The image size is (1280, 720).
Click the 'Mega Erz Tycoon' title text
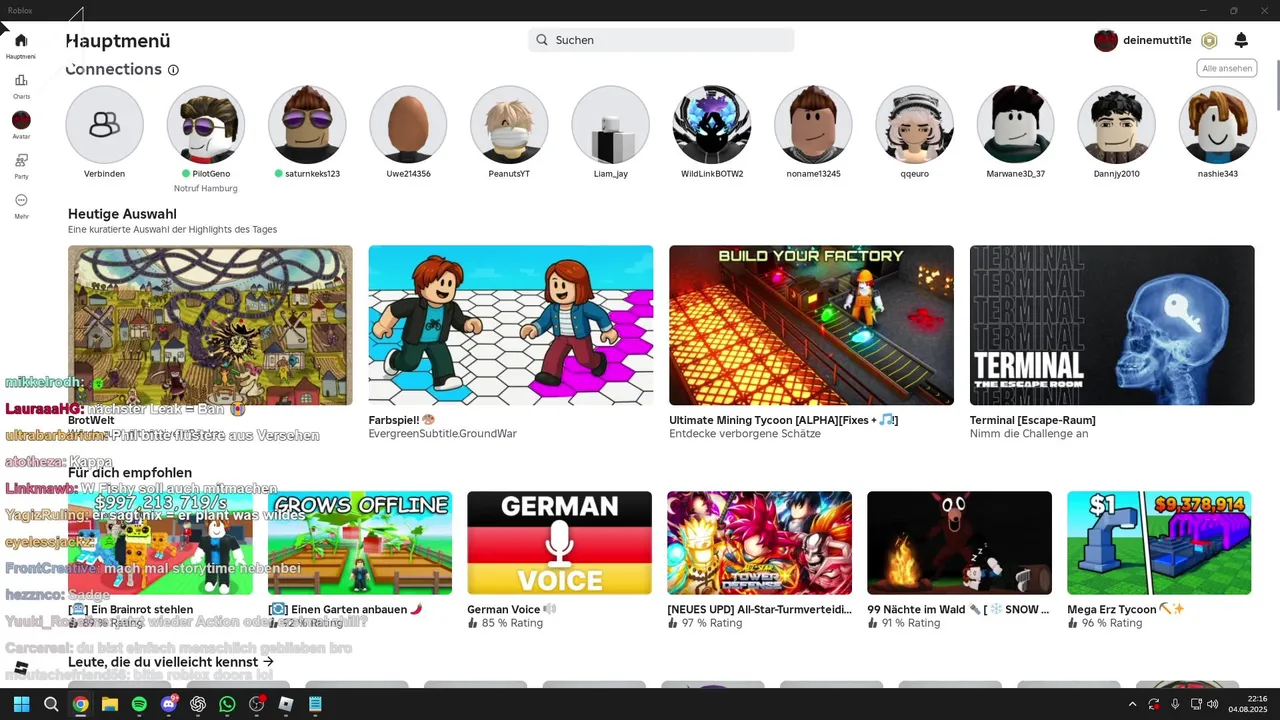click(1126, 609)
